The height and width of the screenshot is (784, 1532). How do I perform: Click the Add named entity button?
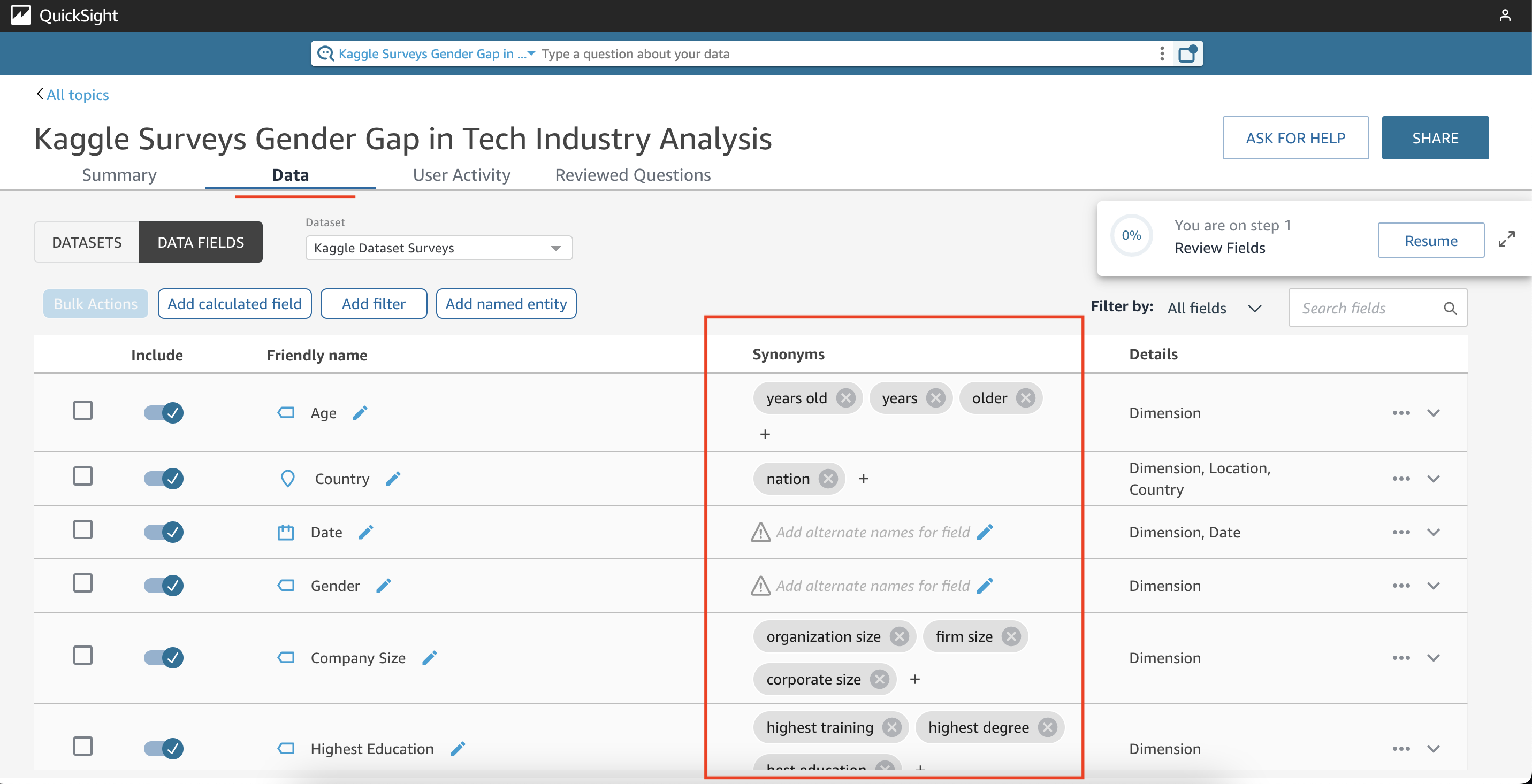(x=506, y=304)
